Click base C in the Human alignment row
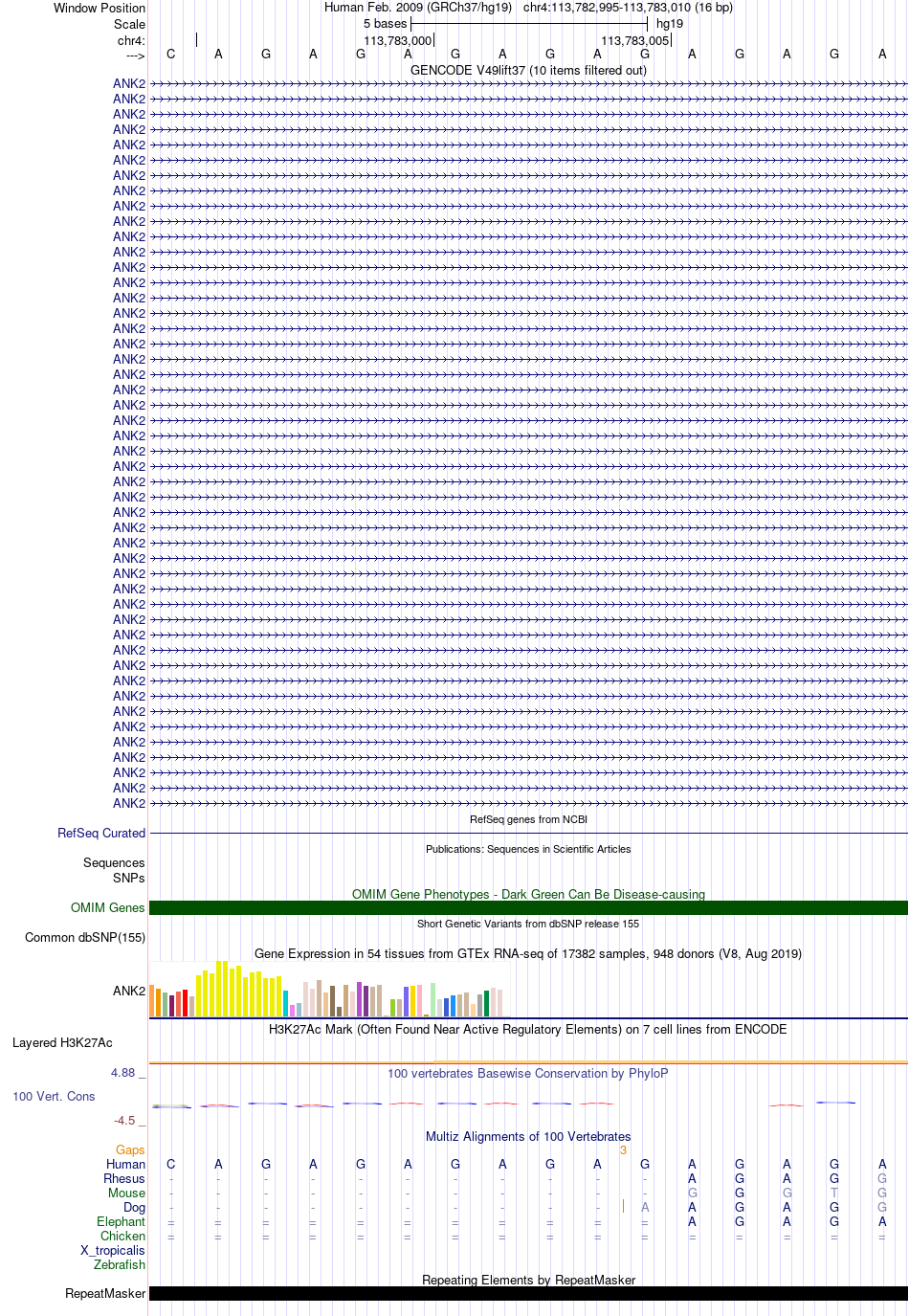 (171, 1164)
